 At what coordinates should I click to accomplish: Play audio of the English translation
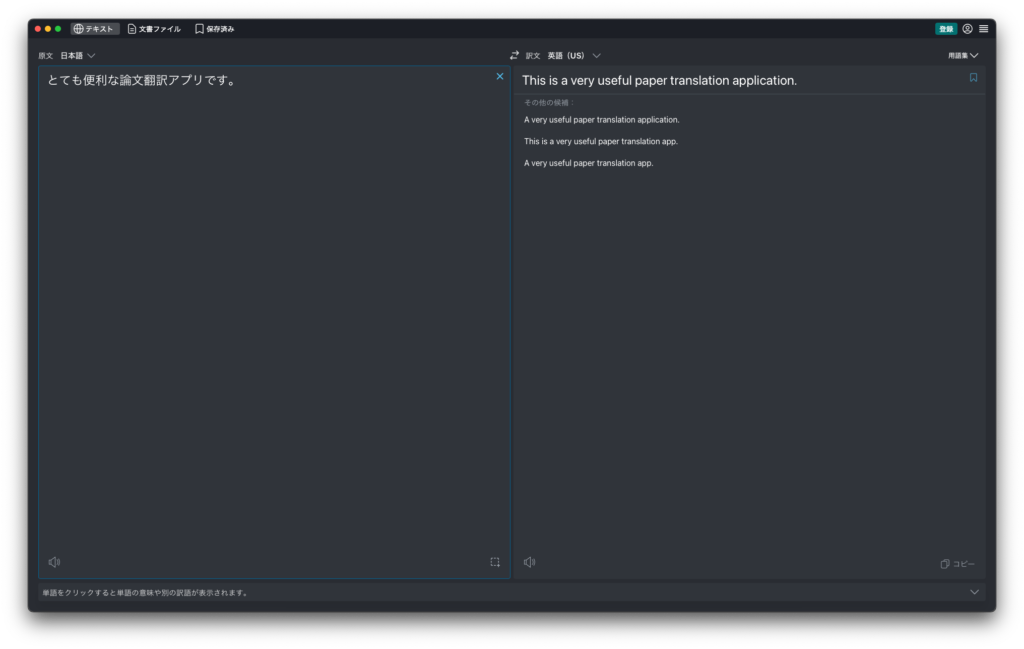tap(529, 562)
